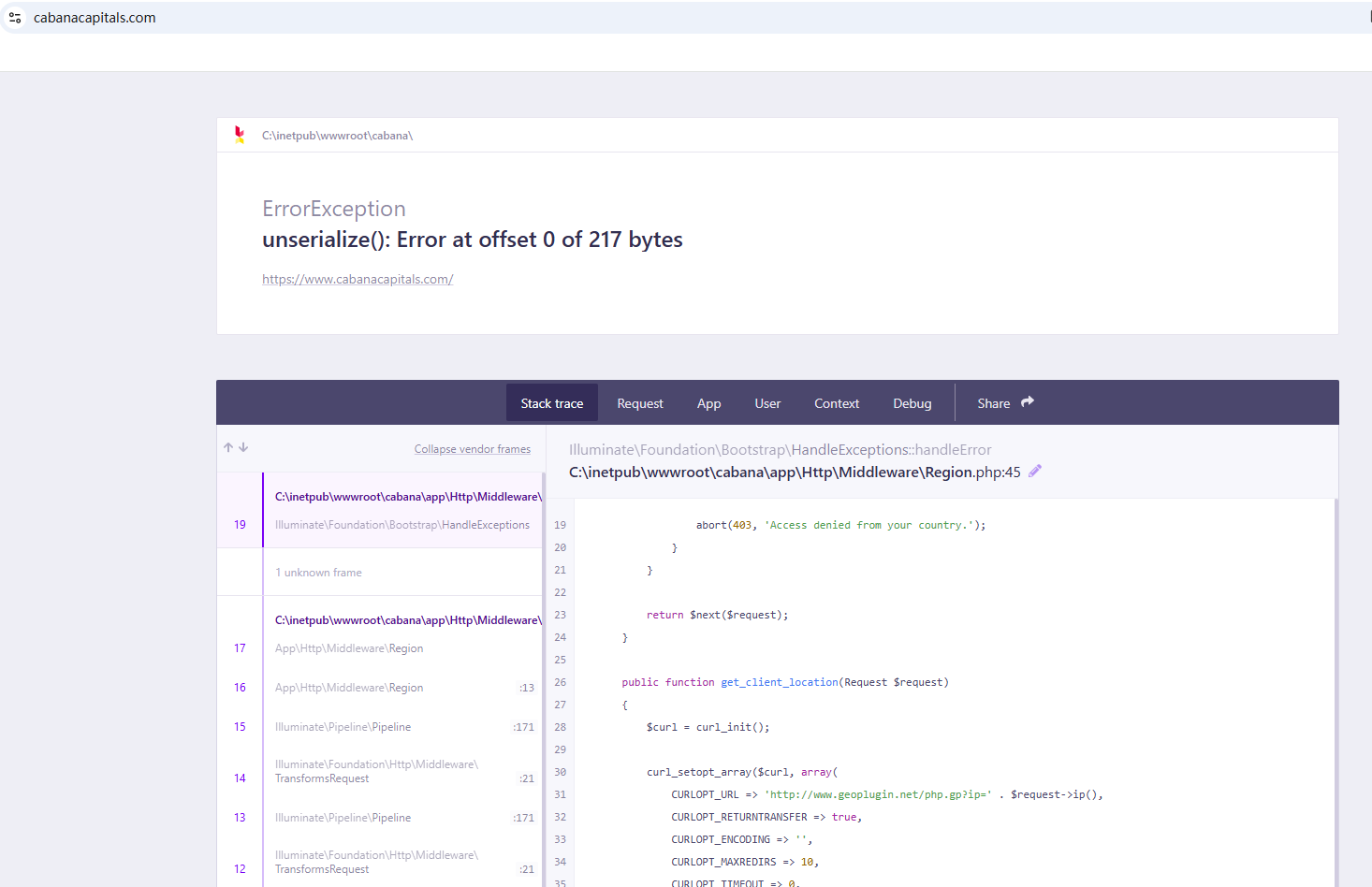Open the App tab
Screen dimensions: 1372x887
pyautogui.click(x=708, y=403)
